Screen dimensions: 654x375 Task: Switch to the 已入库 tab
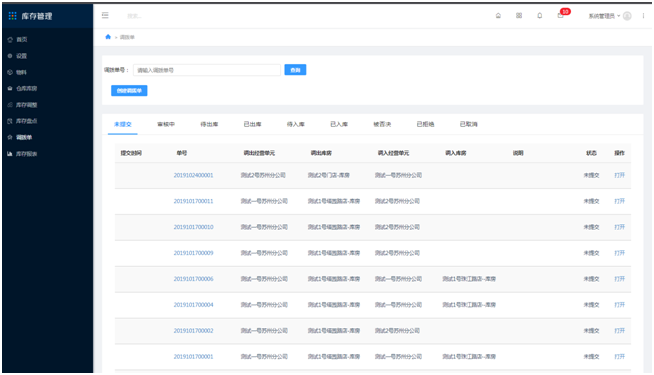(339, 124)
